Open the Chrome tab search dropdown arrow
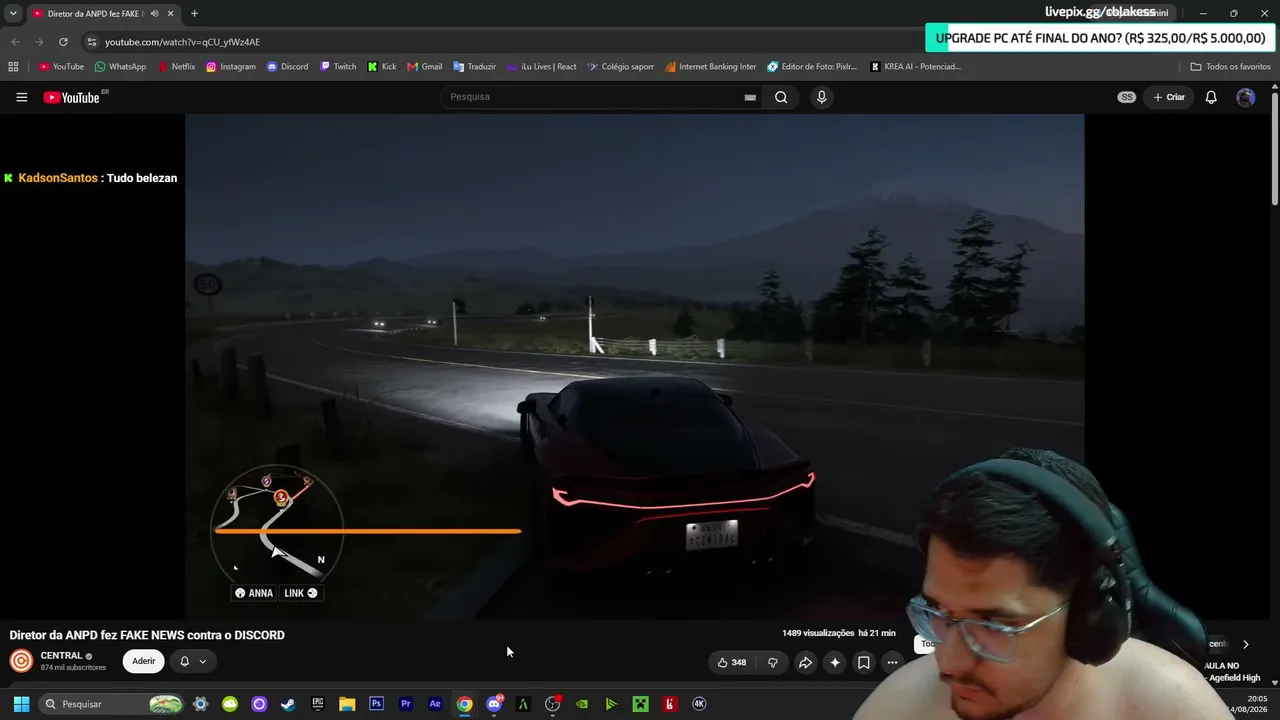The height and width of the screenshot is (720, 1280). 13,14
